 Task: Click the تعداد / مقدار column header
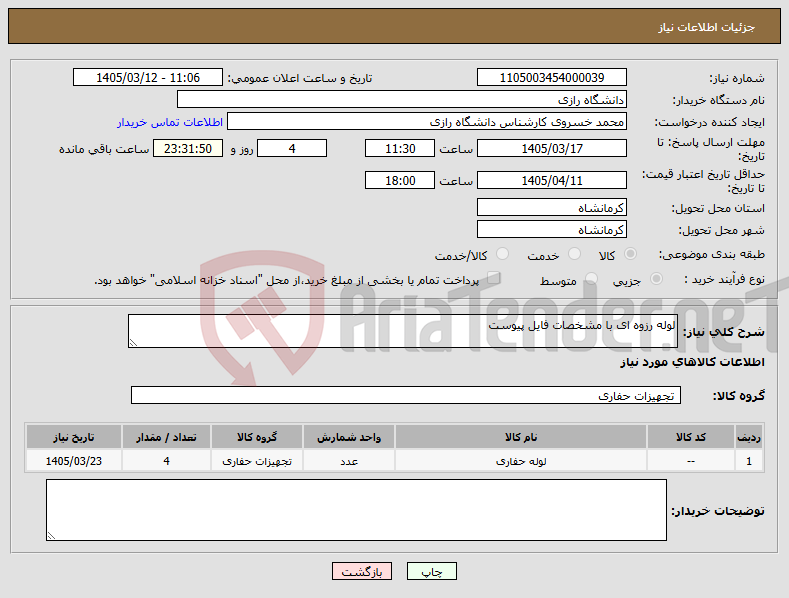click(166, 437)
